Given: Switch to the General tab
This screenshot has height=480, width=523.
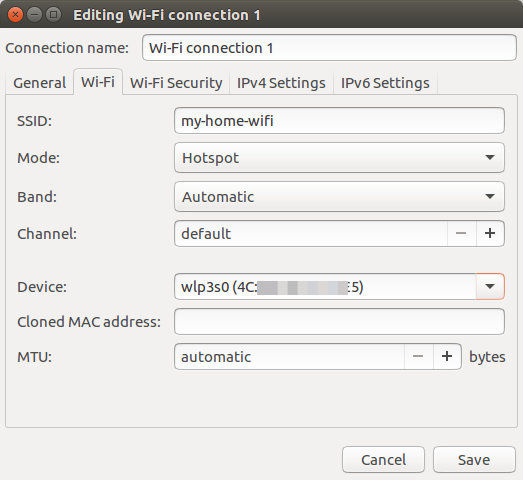Looking at the screenshot, I should click(39, 83).
